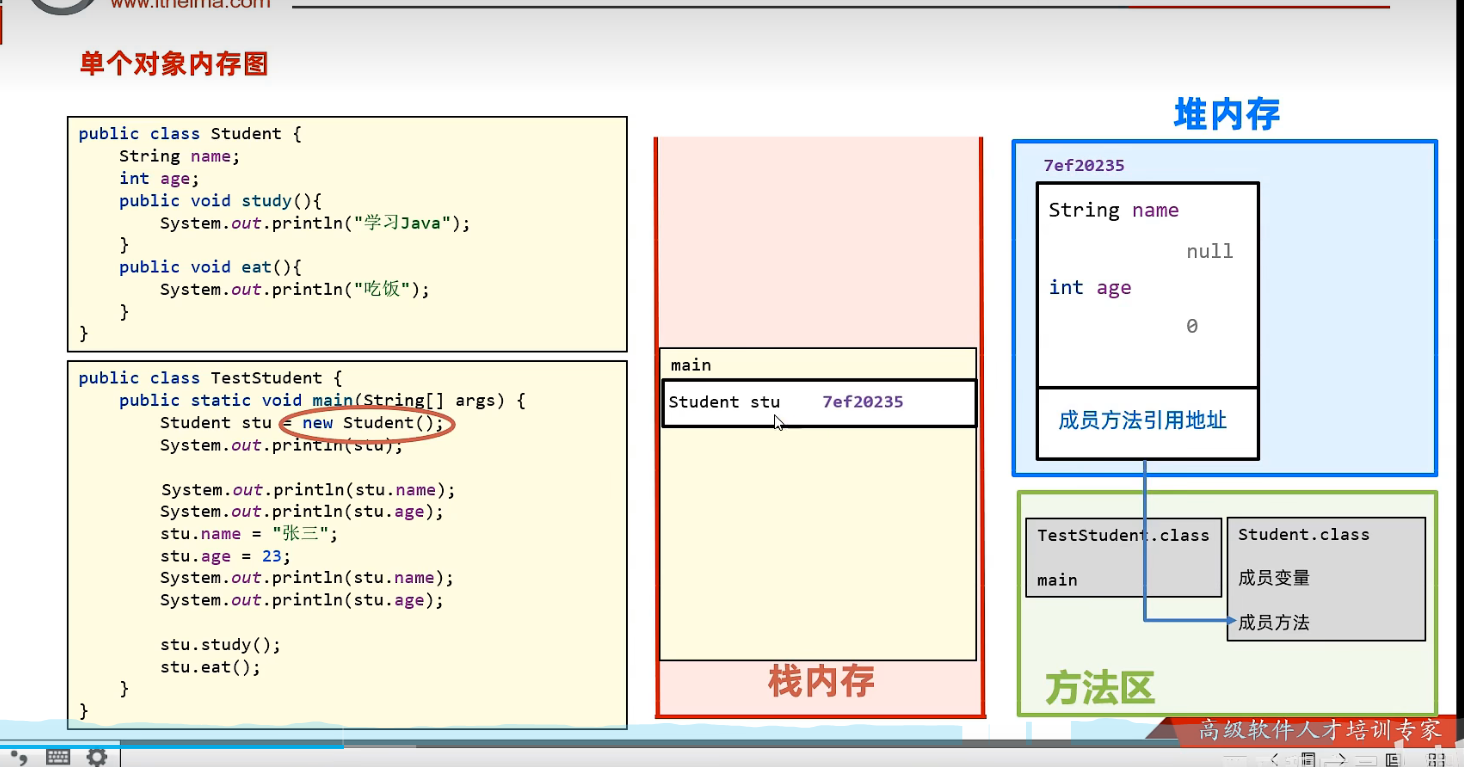Click the "main" label in the stack frame
This screenshot has width=1464, height=767.
[x=691, y=366]
